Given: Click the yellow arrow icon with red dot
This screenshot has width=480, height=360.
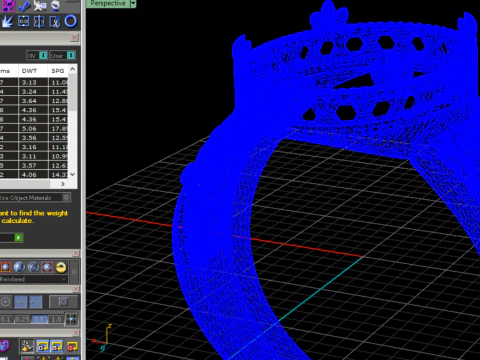Looking at the screenshot, I should (x=72, y=346).
